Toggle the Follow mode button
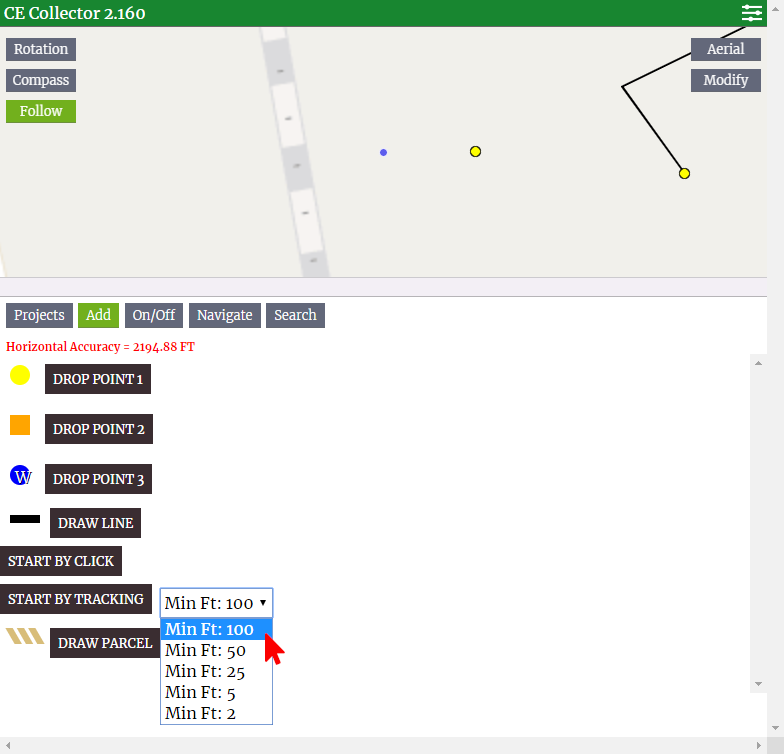 pos(41,111)
